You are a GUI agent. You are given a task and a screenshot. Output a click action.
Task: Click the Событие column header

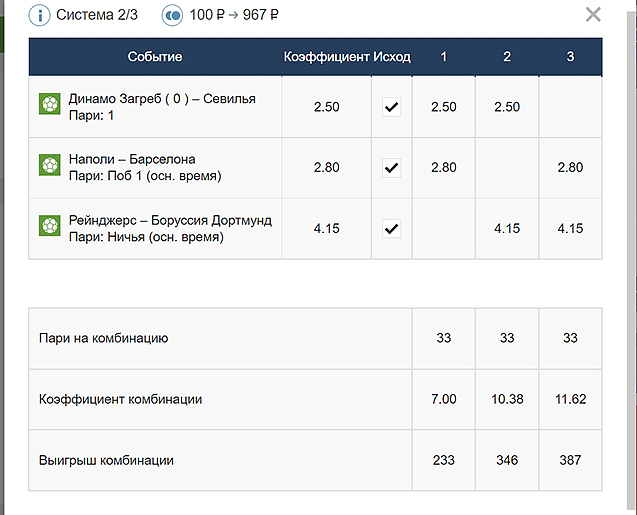pyautogui.click(x=155, y=57)
